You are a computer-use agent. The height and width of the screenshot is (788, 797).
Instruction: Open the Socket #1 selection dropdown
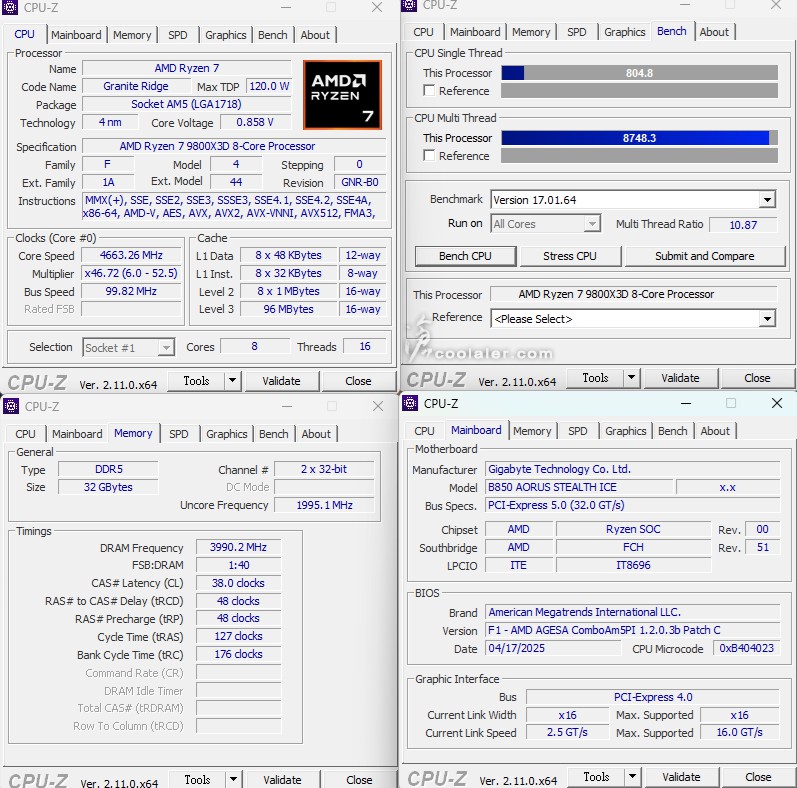coord(166,348)
